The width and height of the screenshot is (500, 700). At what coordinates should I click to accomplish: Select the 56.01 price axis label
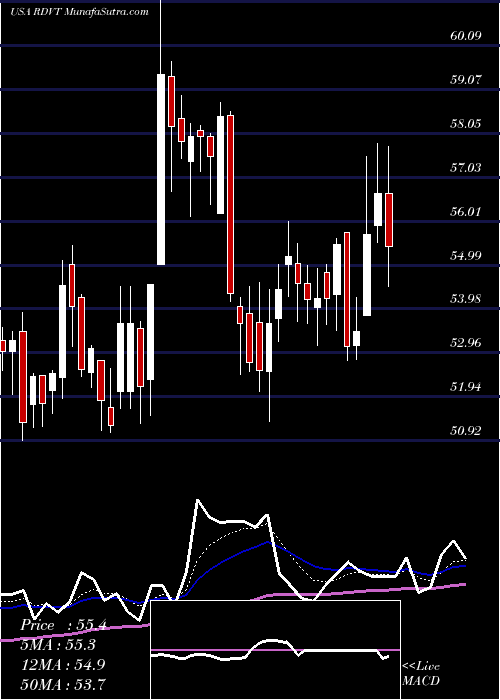[466, 212]
